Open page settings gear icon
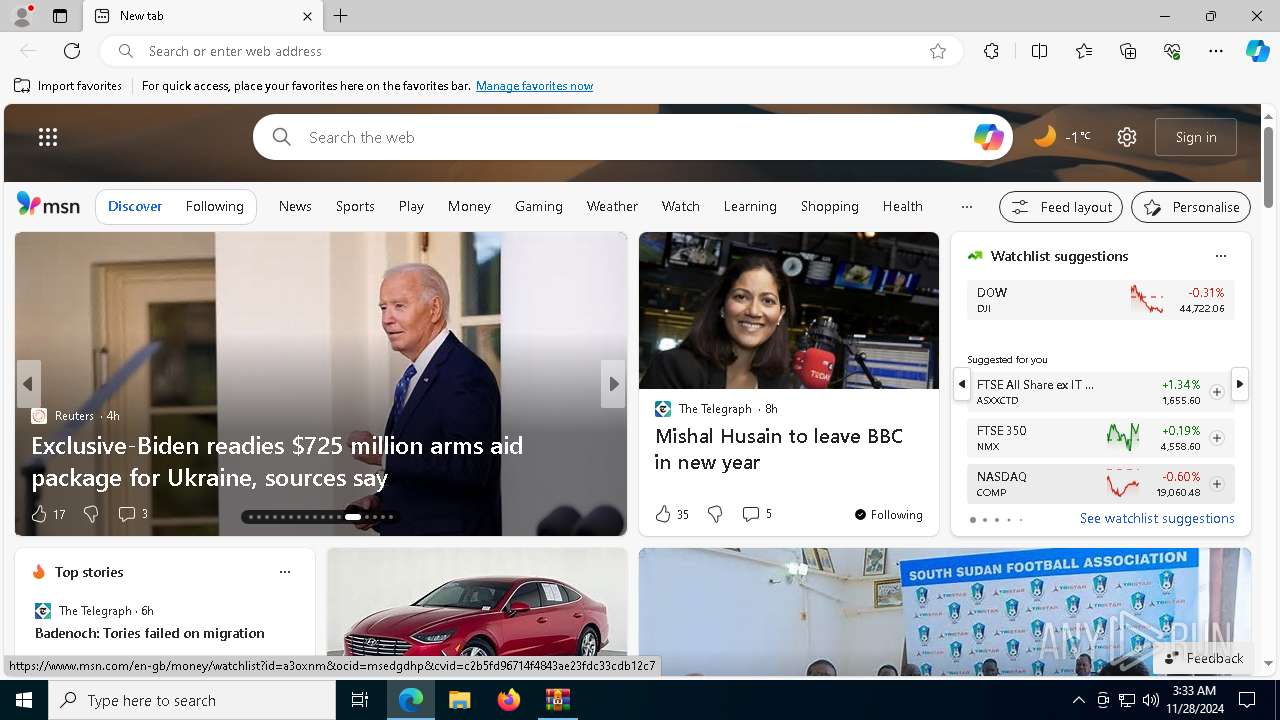1280x720 pixels. pos(1127,137)
